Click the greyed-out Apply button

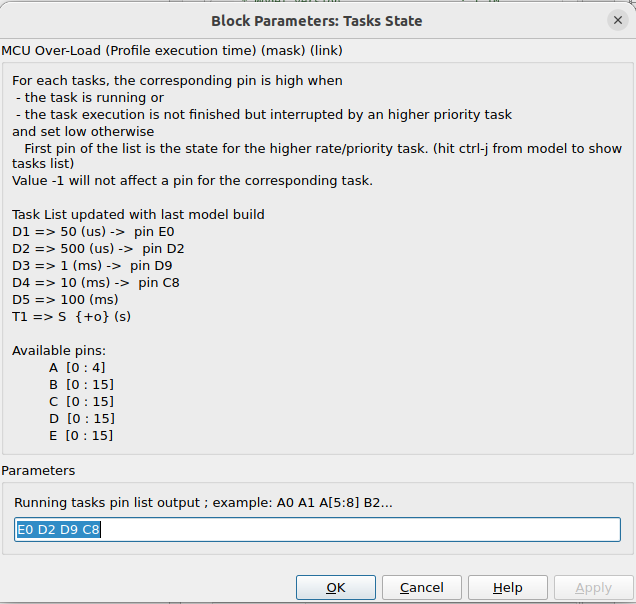pyautogui.click(x=593, y=588)
